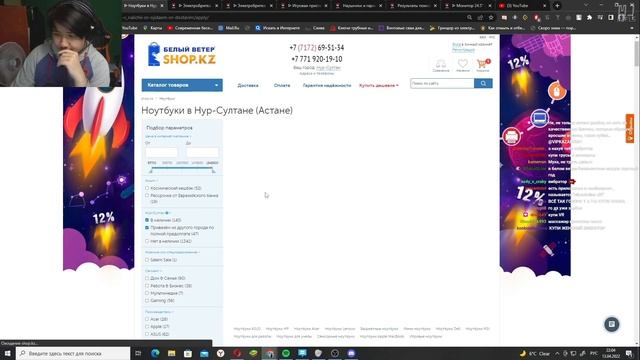Click the address bar zoom magnifier icon
Viewport: 640px width, 360px height.
point(469,18)
